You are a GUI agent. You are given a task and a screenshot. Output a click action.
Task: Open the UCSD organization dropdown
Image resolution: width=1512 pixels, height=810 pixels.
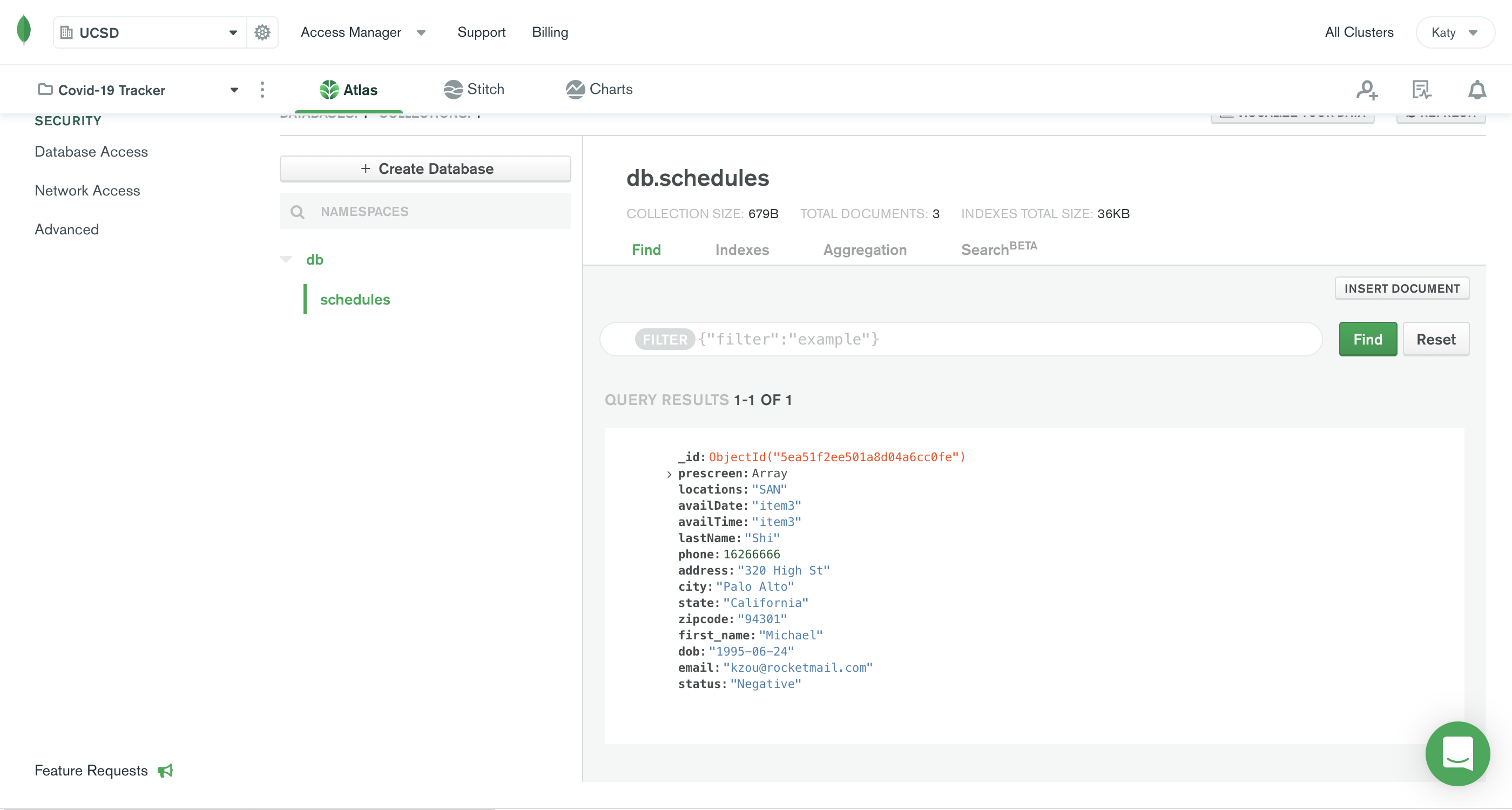click(x=150, y=32)
